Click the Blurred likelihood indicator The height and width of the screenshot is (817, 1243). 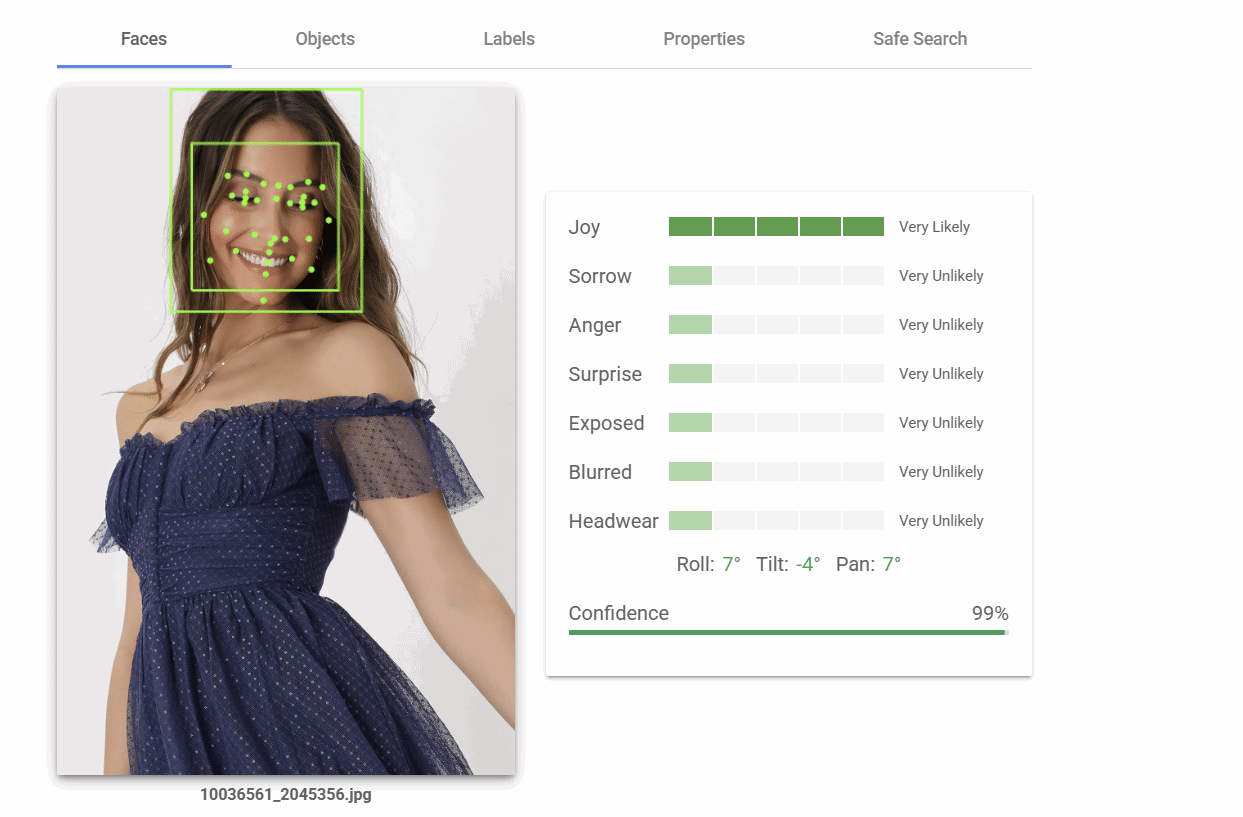tap(777, 471)
